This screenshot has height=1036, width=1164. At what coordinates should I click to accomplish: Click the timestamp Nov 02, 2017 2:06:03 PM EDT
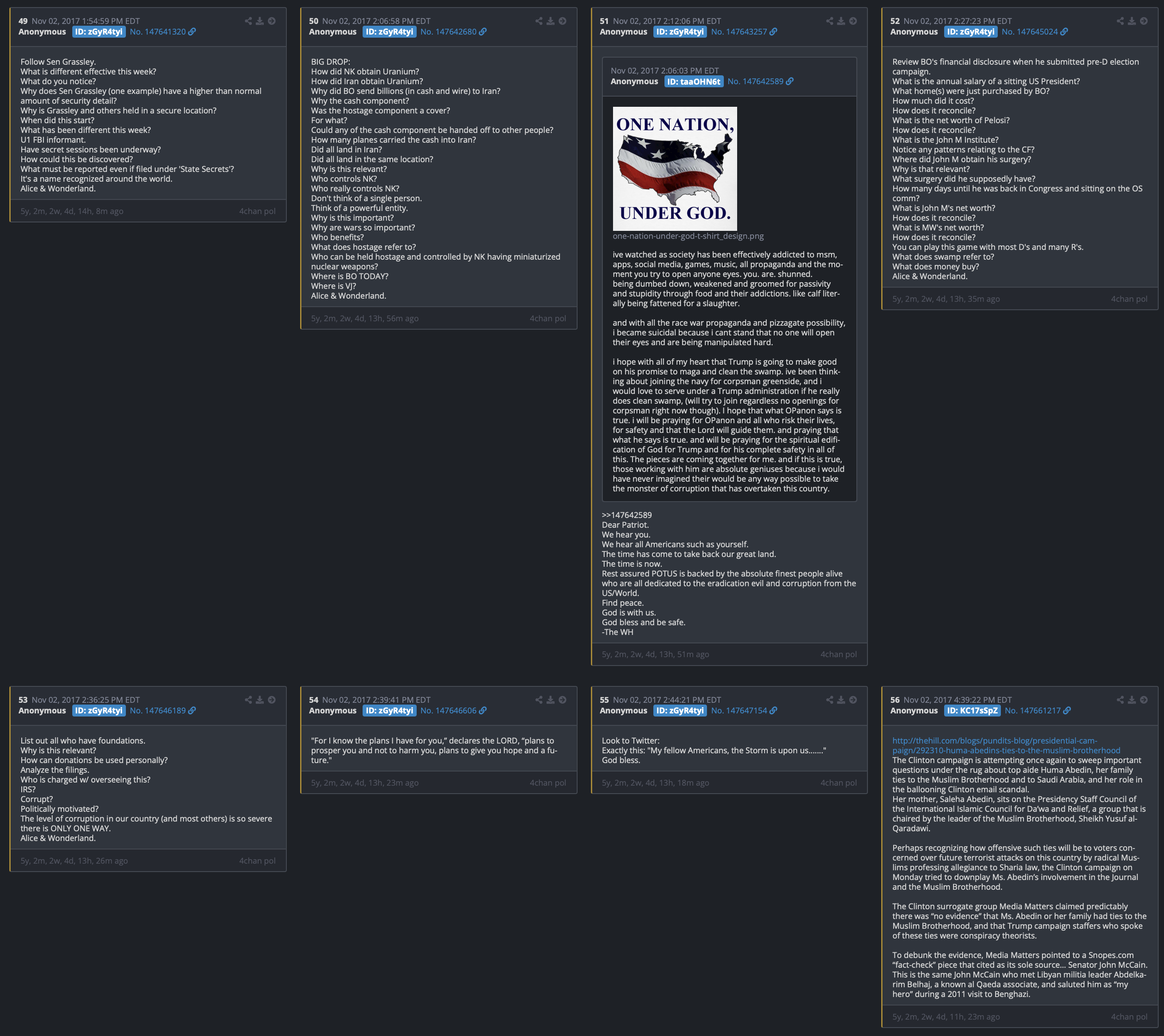[664, 70]
